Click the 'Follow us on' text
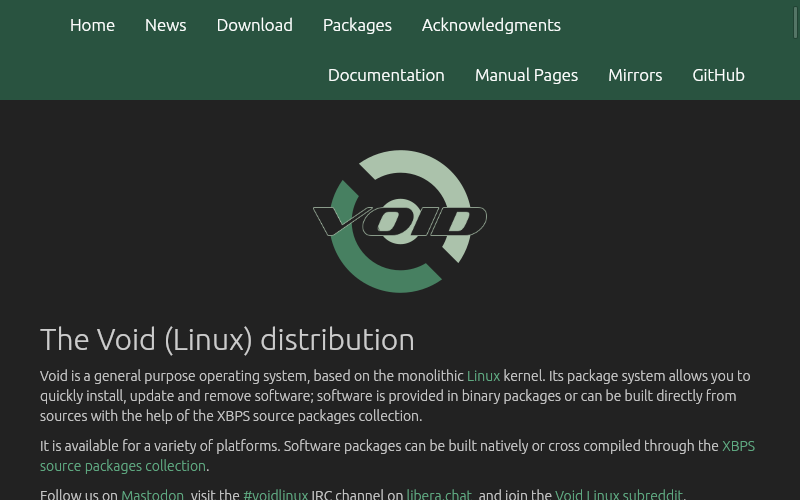The height and width of the screenshot is (500, 800). [x=78, y=494]
